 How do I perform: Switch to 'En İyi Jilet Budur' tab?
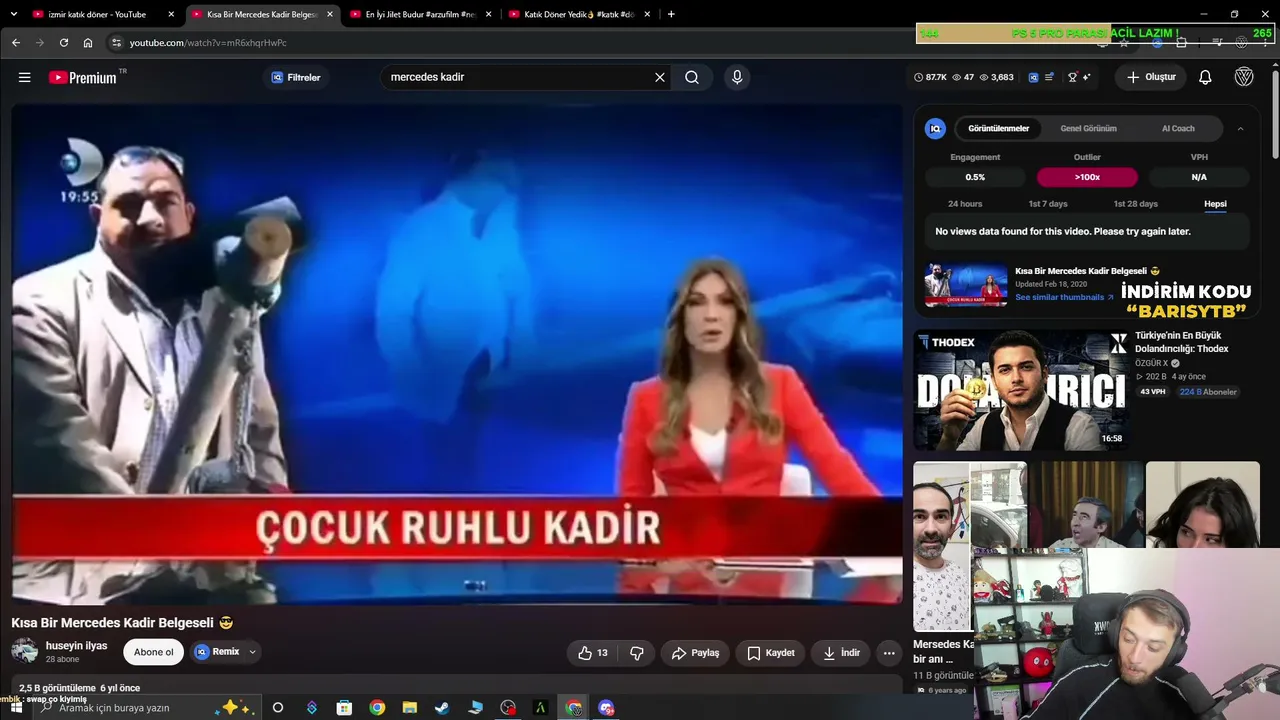[x=419, y=14]
